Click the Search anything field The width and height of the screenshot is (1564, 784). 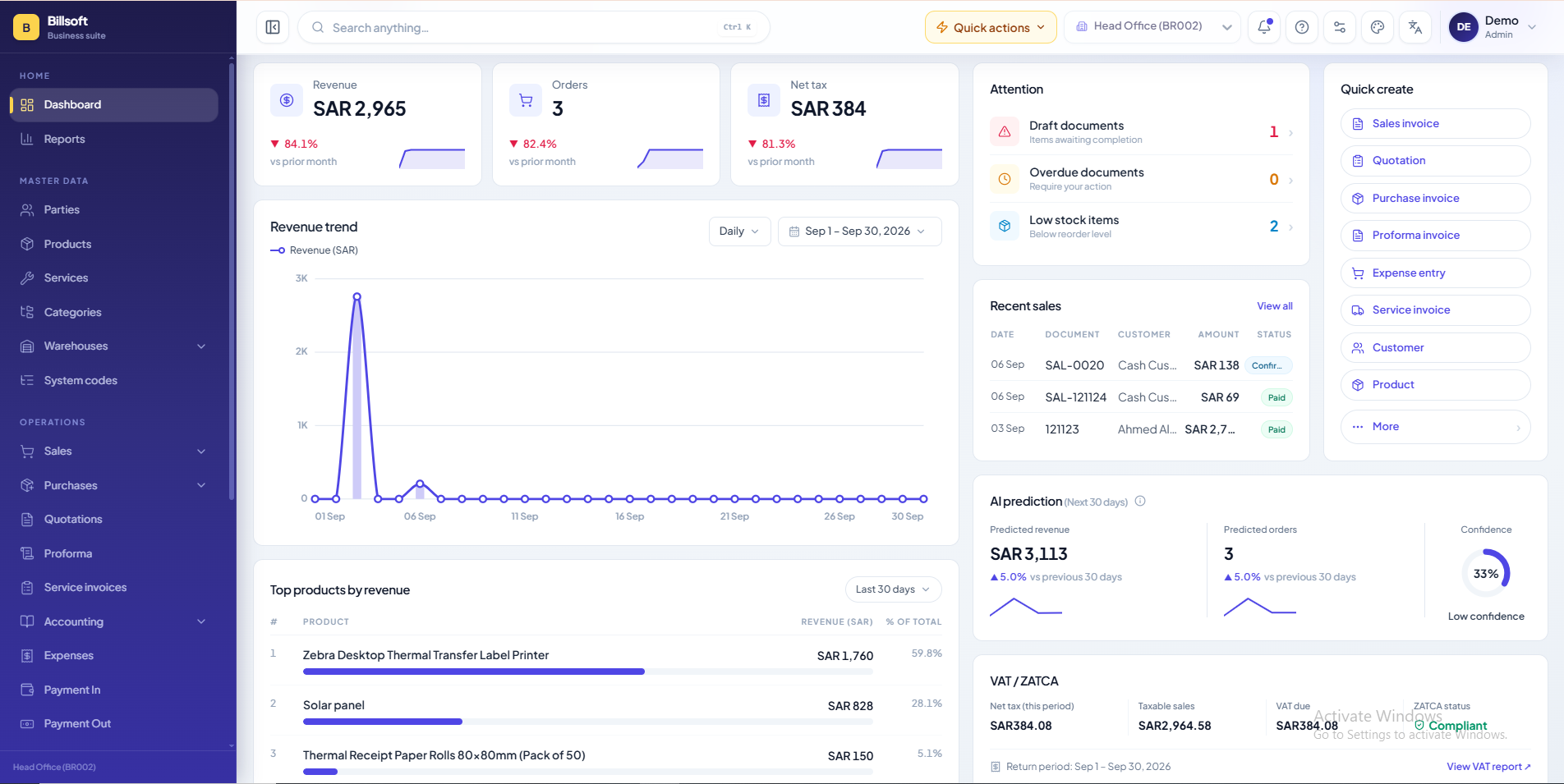pyautogui.click(x=534, y=27)
